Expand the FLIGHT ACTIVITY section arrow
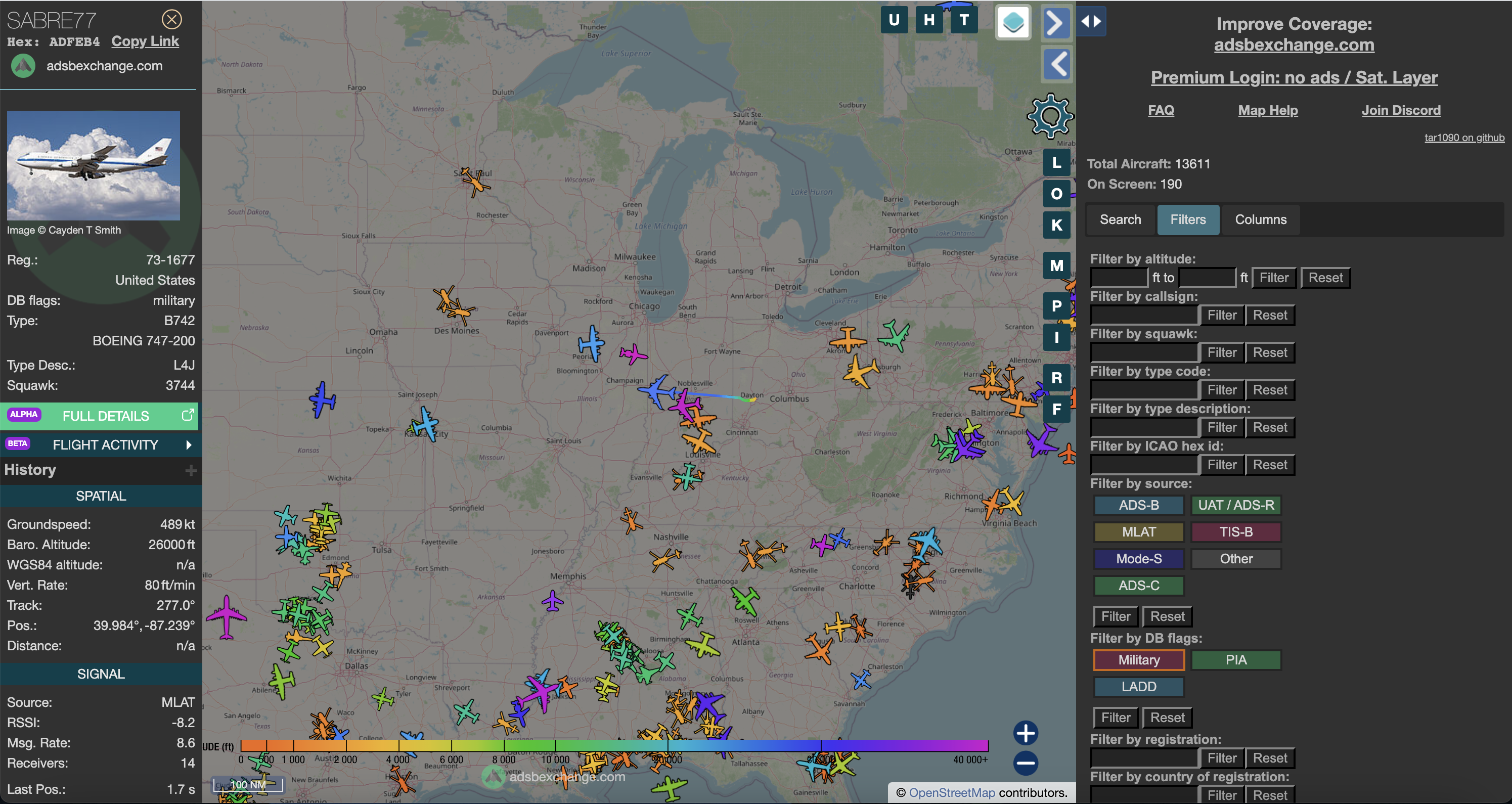Screen dimensions: 1512x804 coord(189,445)
